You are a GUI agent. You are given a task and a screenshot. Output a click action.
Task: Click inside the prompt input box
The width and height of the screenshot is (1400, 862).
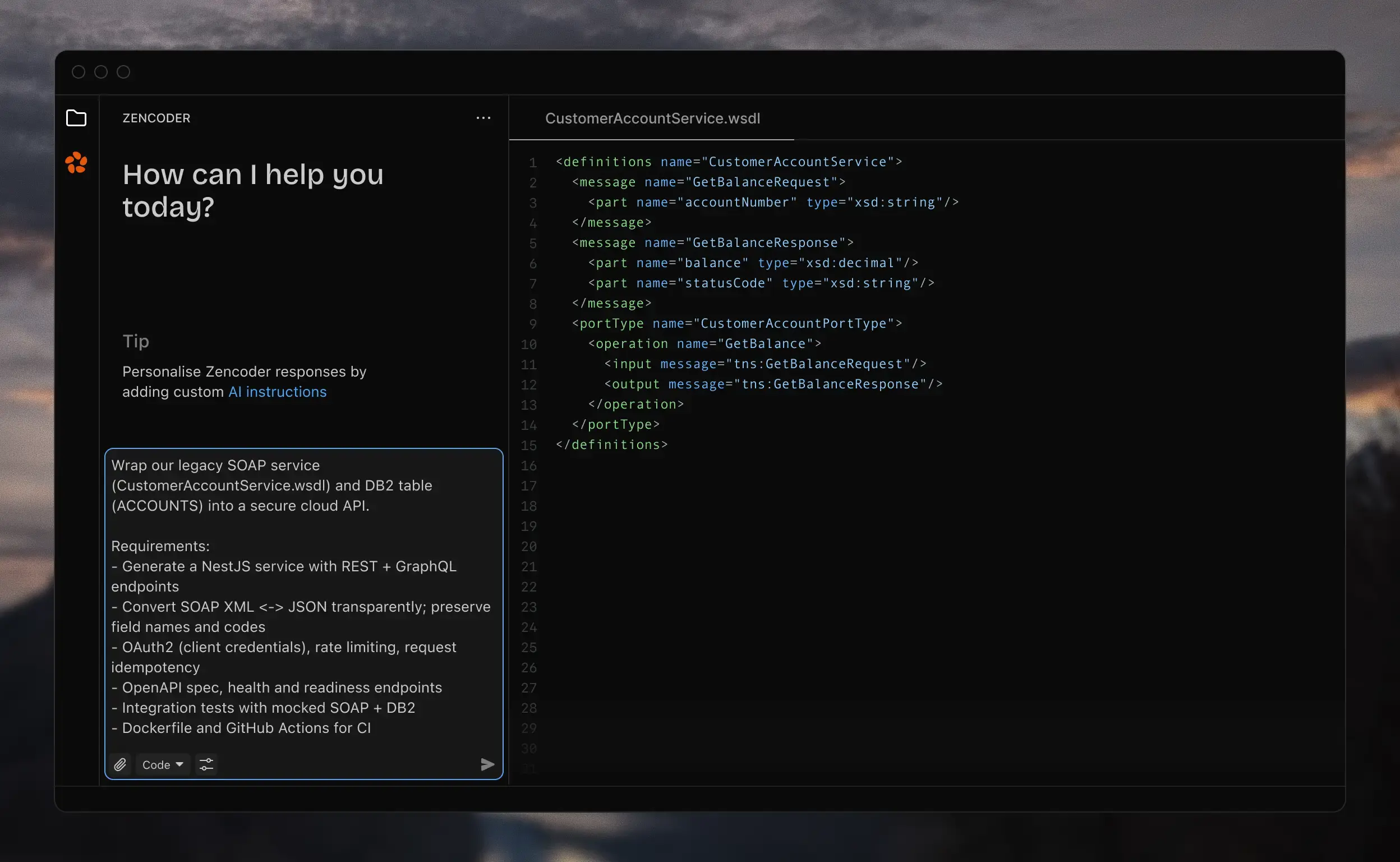[x=303, y=599]
